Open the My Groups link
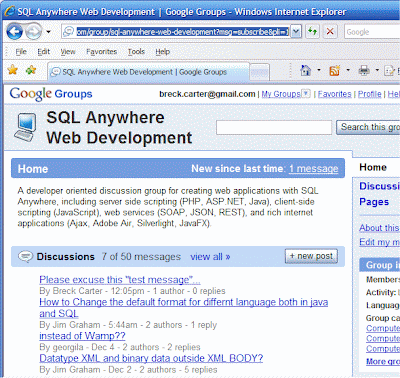 tap(281, 94)
